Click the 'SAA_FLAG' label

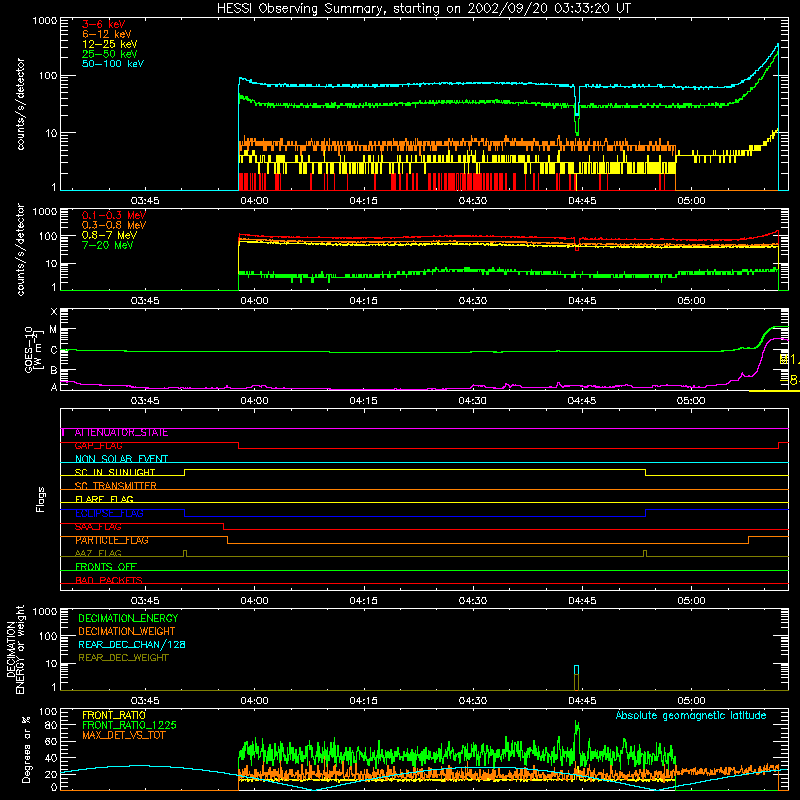pos(98,527)
